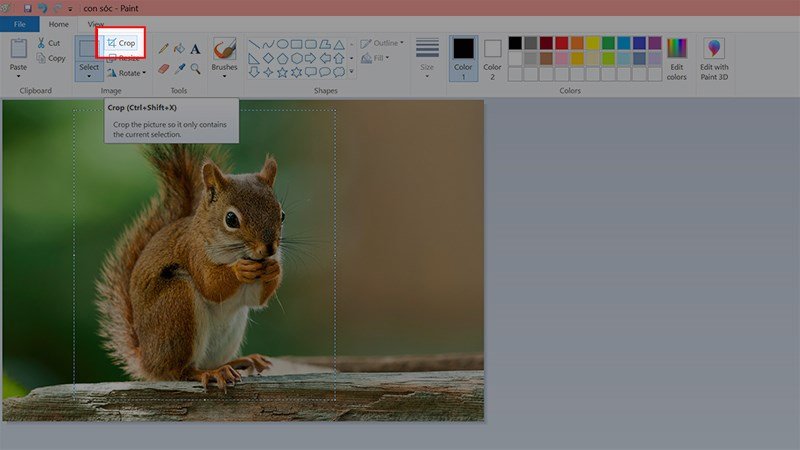Choose the Right arrow shape
Image resolution: width=800 pixels, height=450 pixels.
311,59
